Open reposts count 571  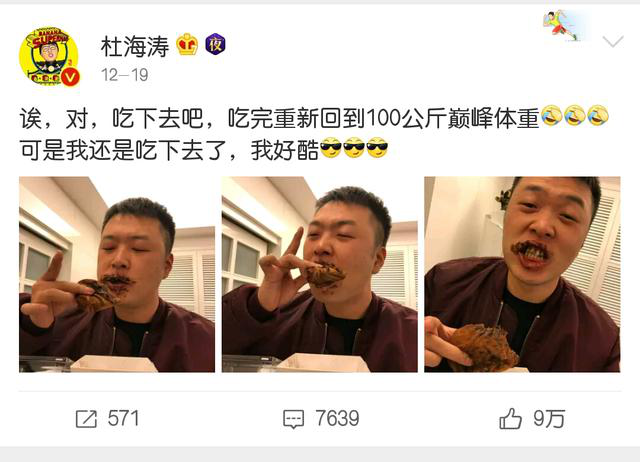(123, 419)
